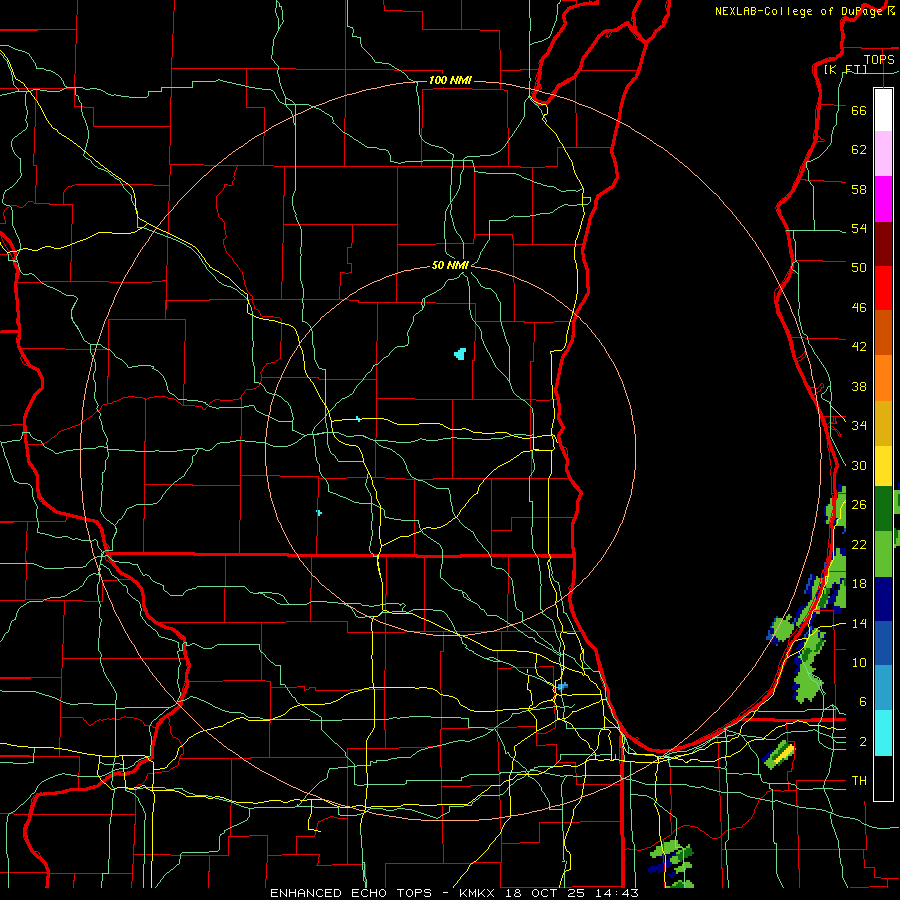The width and height of the screenshot is (900, 900).
Task: Pick the dark green legend color block
Action: 883,509
